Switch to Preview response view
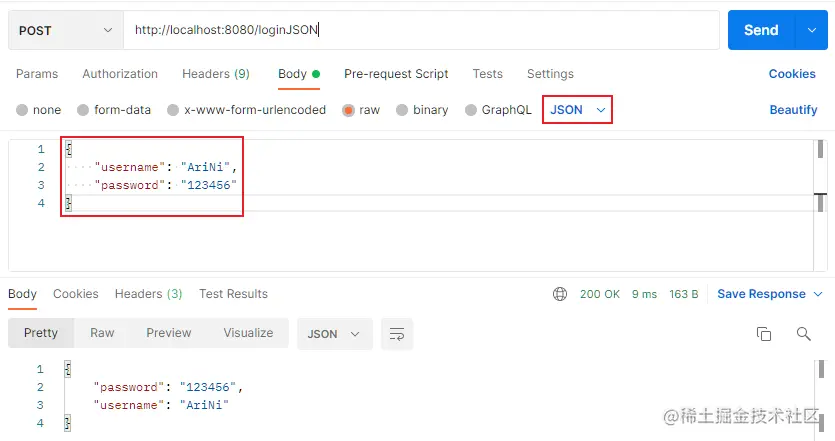This screenshot has width=835, height=441. [169, 333]
